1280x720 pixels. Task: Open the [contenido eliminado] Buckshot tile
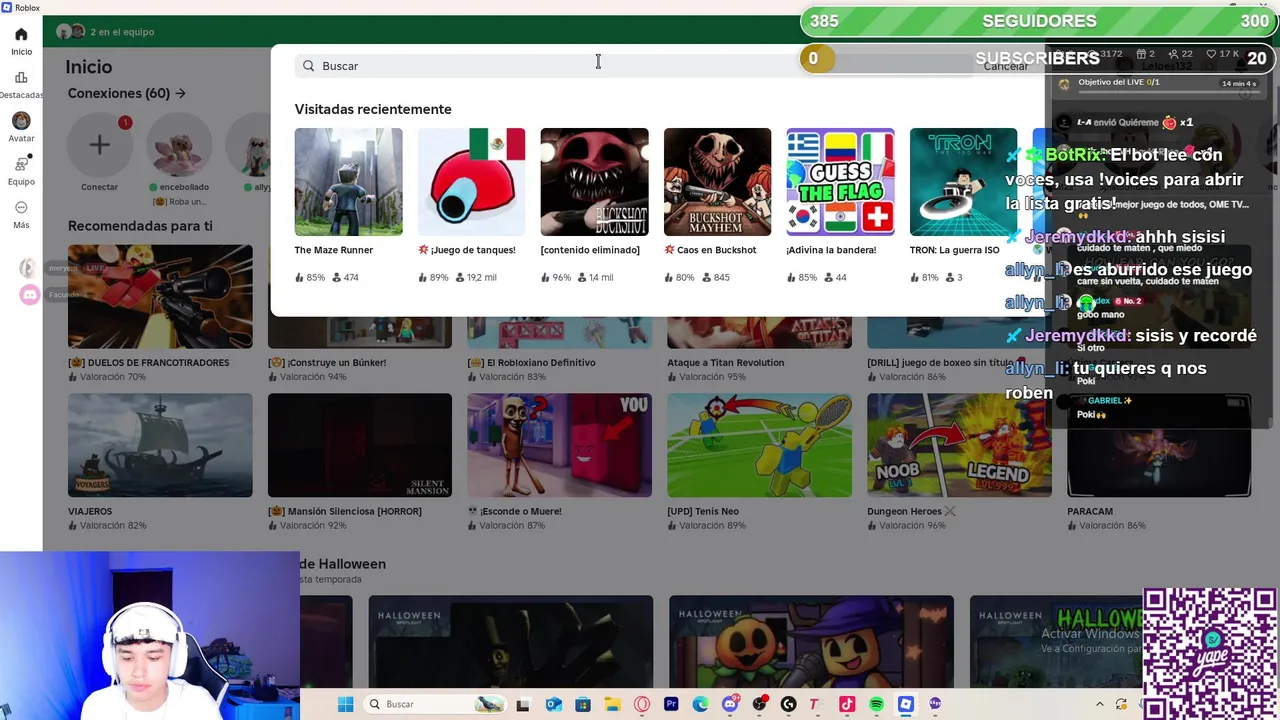pos(594,182)
